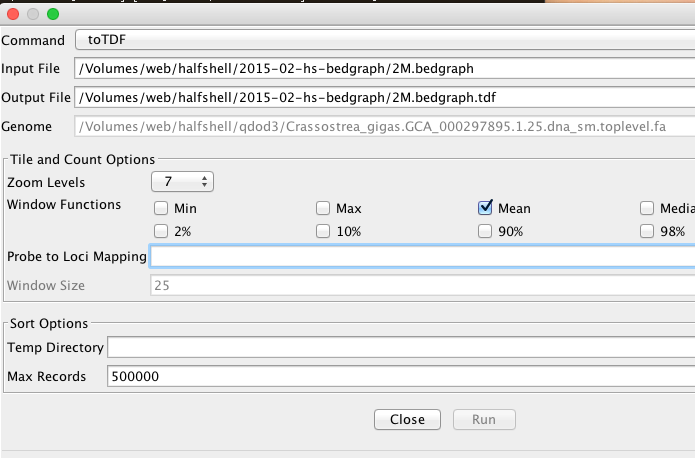
Task: Open the Command dropdown showing toTDF
Action: click(385, 40)
